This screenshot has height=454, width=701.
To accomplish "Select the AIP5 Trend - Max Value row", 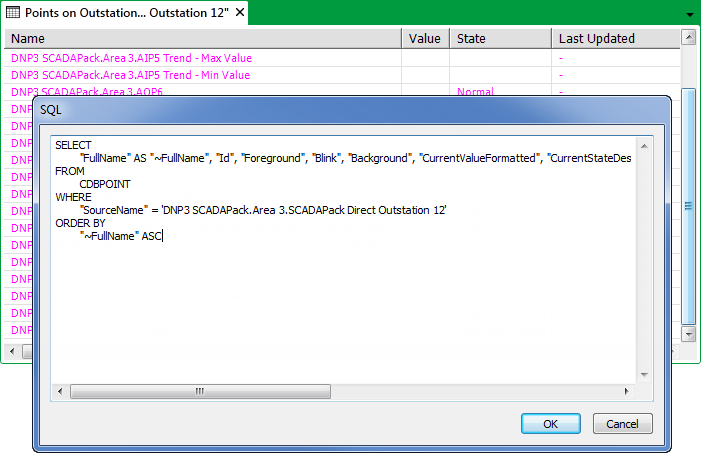I will pos(203,58).
